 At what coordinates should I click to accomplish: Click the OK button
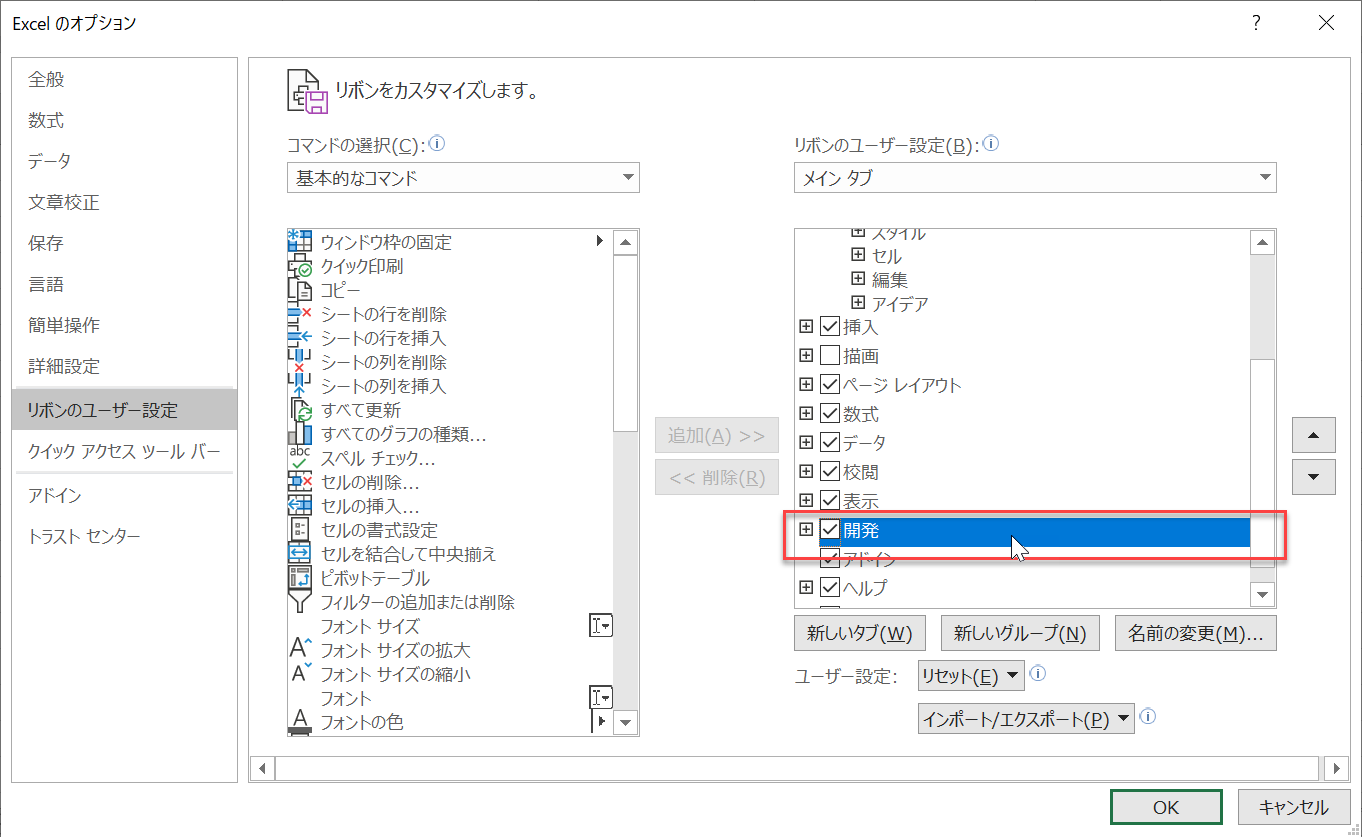point(1166,807)
